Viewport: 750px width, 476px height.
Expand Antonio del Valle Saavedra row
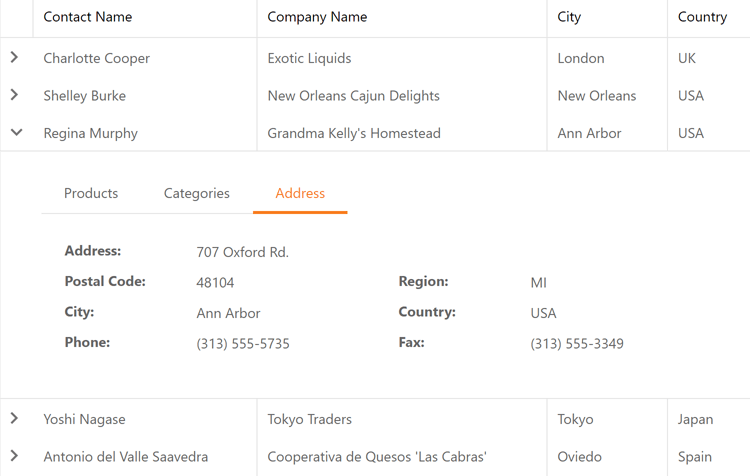click(15, 456)
